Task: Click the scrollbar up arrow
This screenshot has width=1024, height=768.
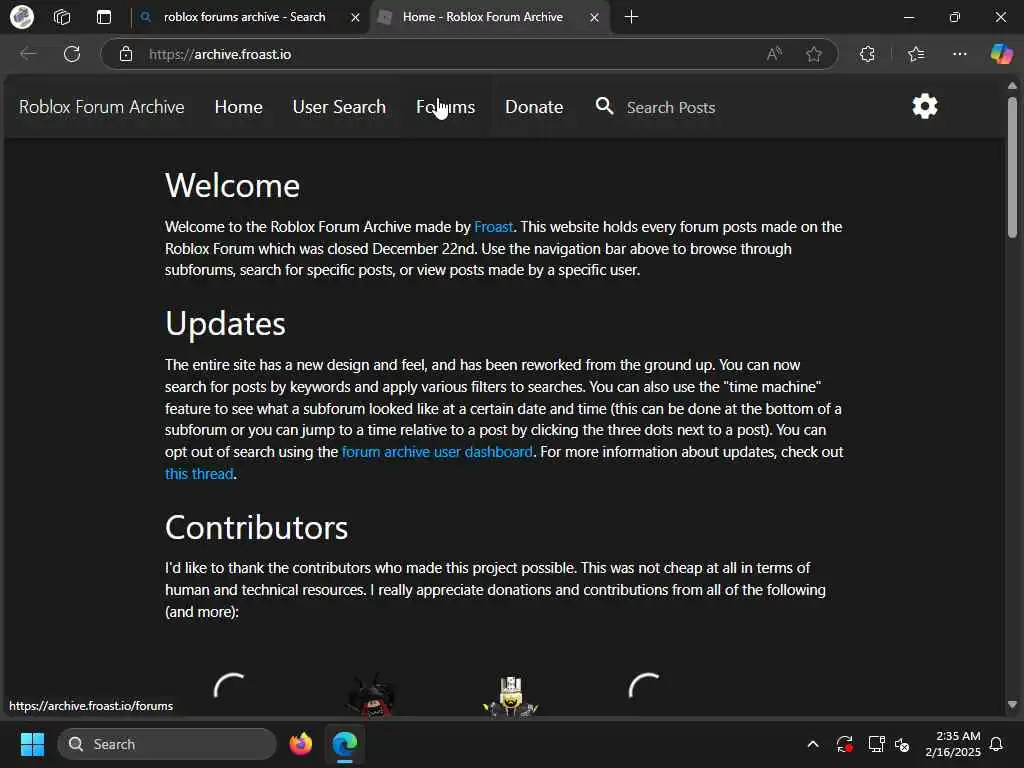Action: point(1012,86)
